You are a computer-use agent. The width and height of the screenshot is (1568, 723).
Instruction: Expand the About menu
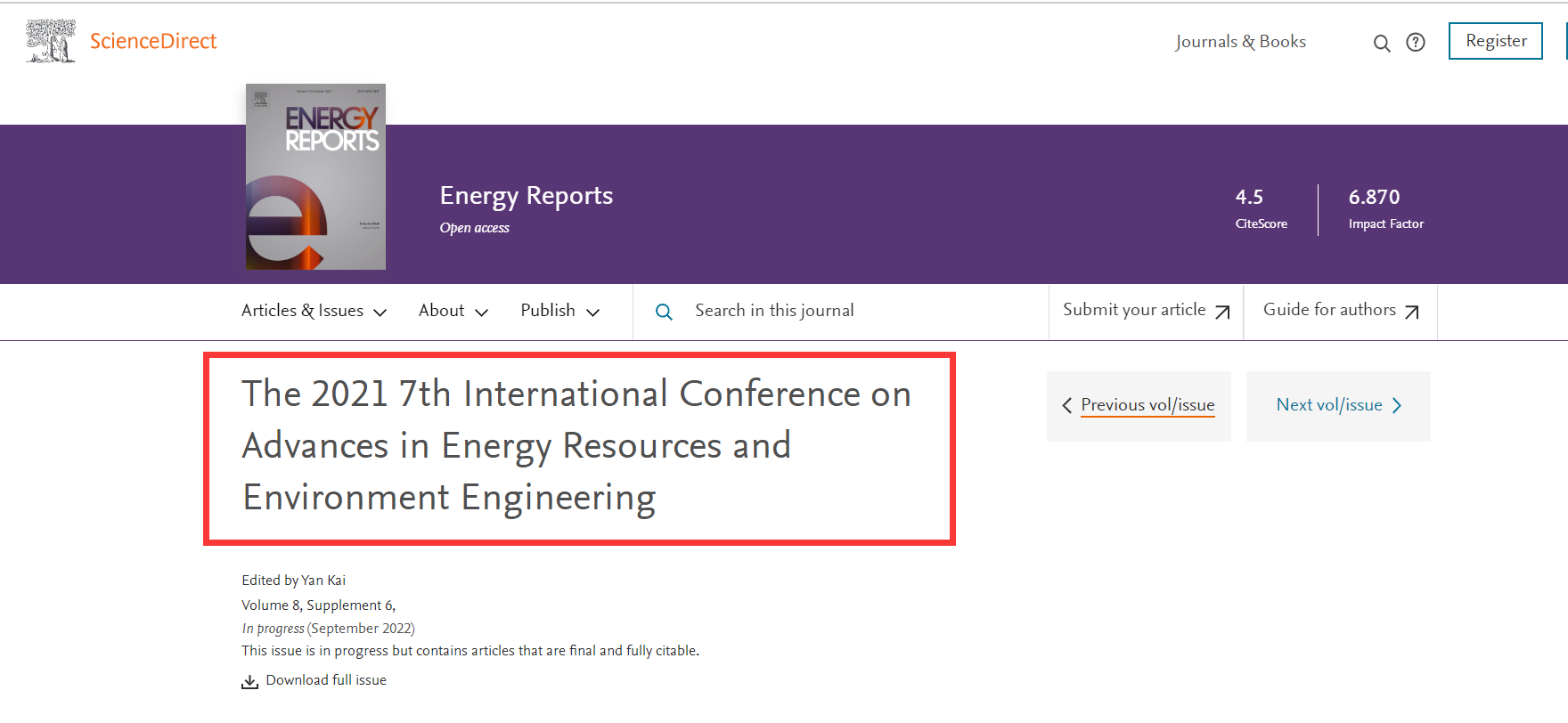tap(453, 311)
